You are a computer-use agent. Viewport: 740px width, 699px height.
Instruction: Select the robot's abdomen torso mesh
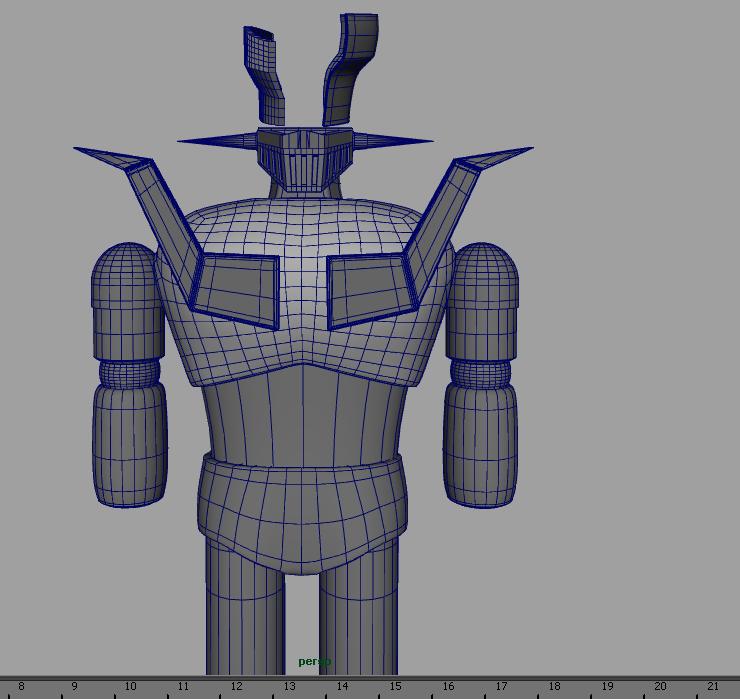[302, 415]
